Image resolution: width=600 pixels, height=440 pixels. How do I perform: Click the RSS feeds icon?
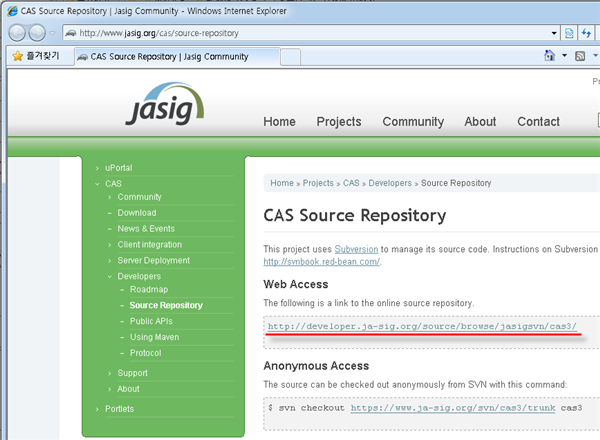point(580,56)
